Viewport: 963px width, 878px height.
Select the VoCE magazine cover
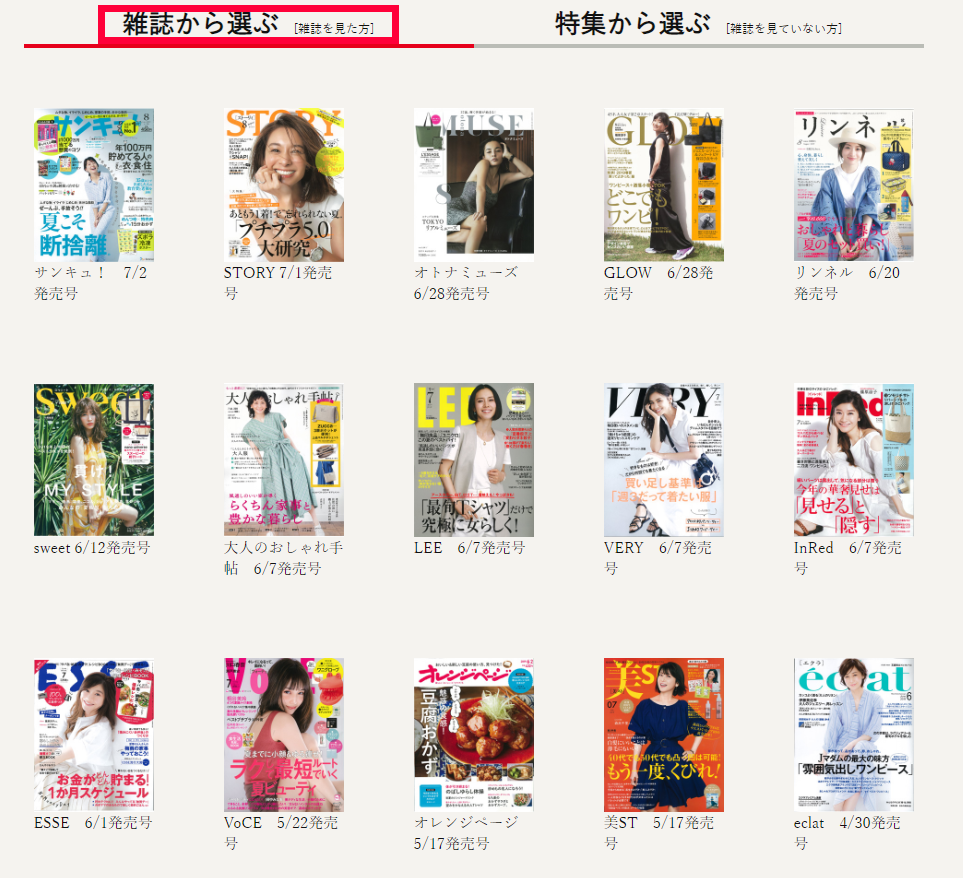[284, 734]
